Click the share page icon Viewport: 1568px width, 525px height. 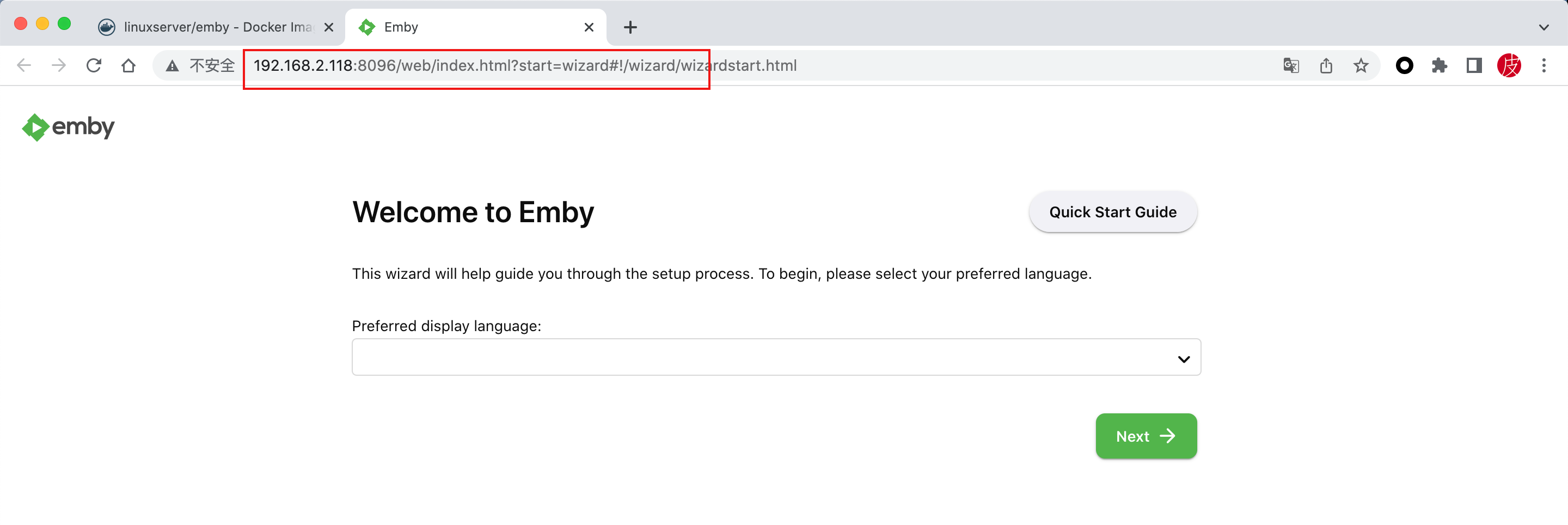point(1326,65)
